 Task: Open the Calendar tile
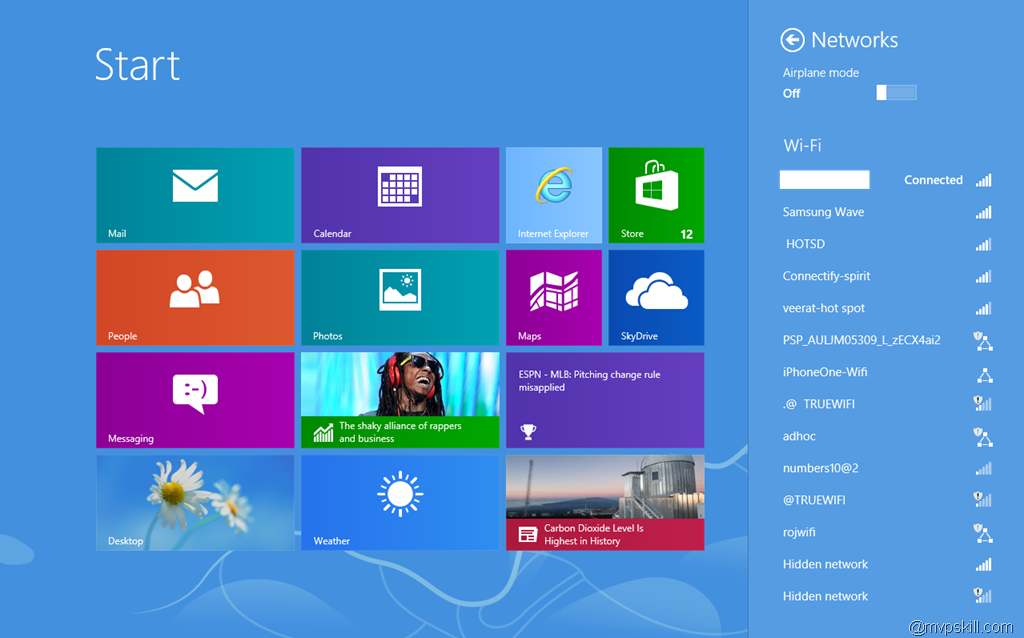(400, 195)
